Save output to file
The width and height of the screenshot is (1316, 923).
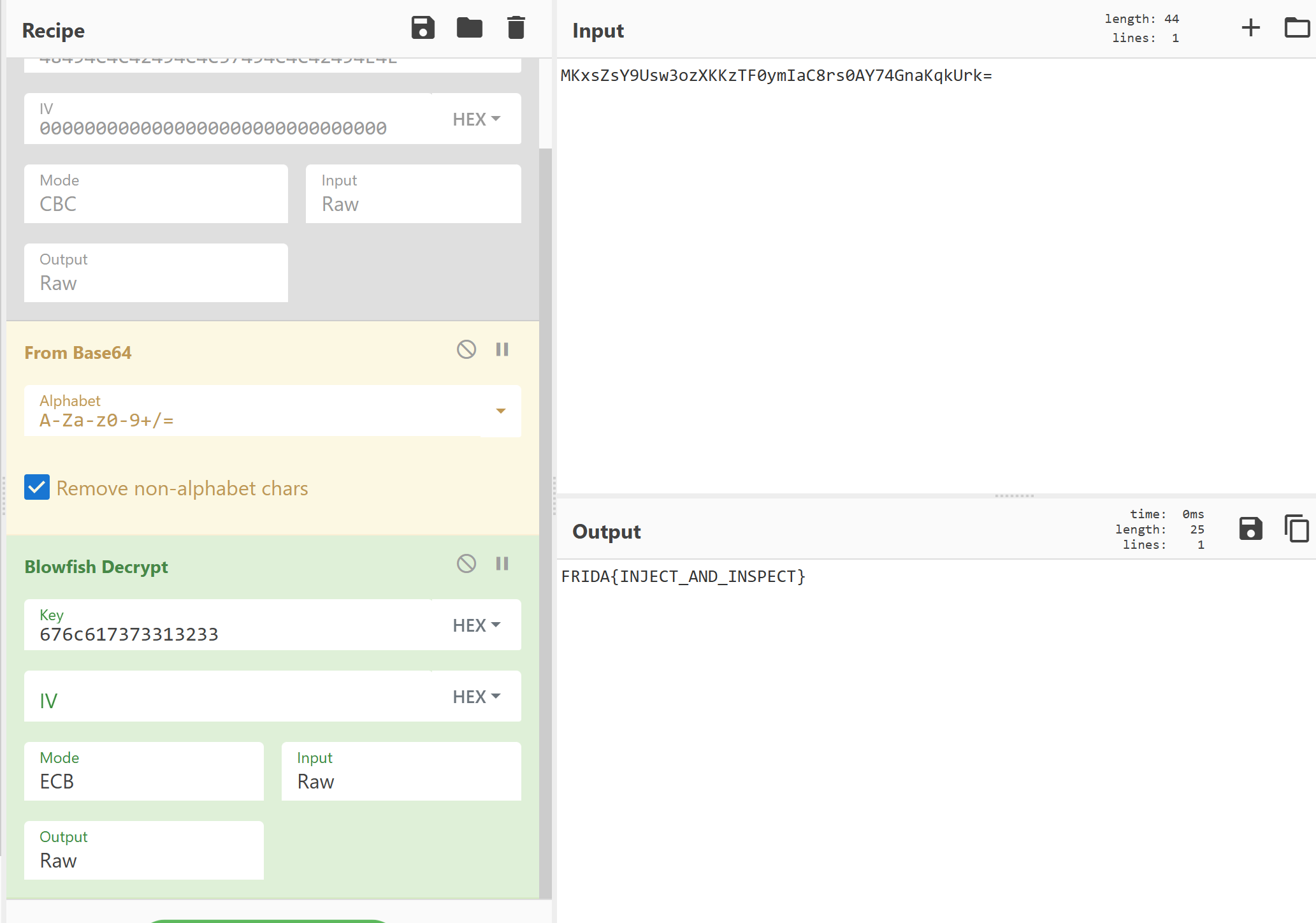pos(1250,528)
